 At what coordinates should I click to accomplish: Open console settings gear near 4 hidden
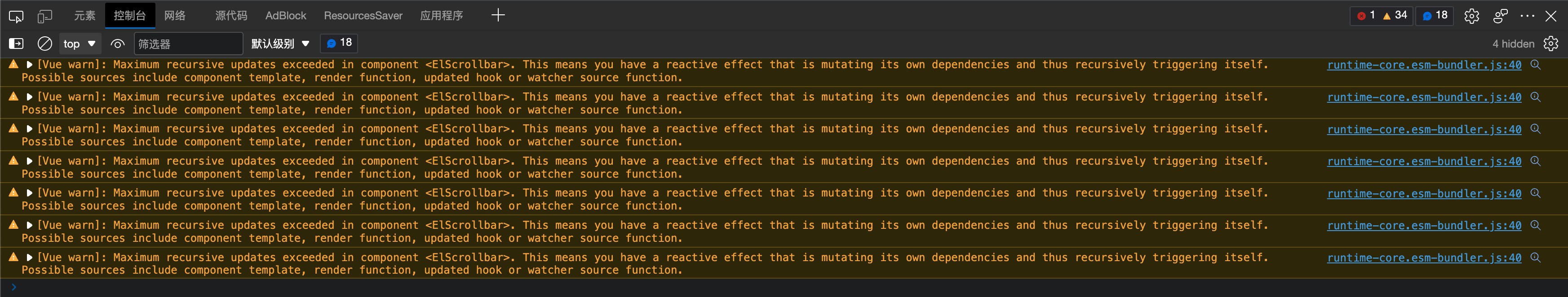pyautogui.click(x=1551, y=44)
